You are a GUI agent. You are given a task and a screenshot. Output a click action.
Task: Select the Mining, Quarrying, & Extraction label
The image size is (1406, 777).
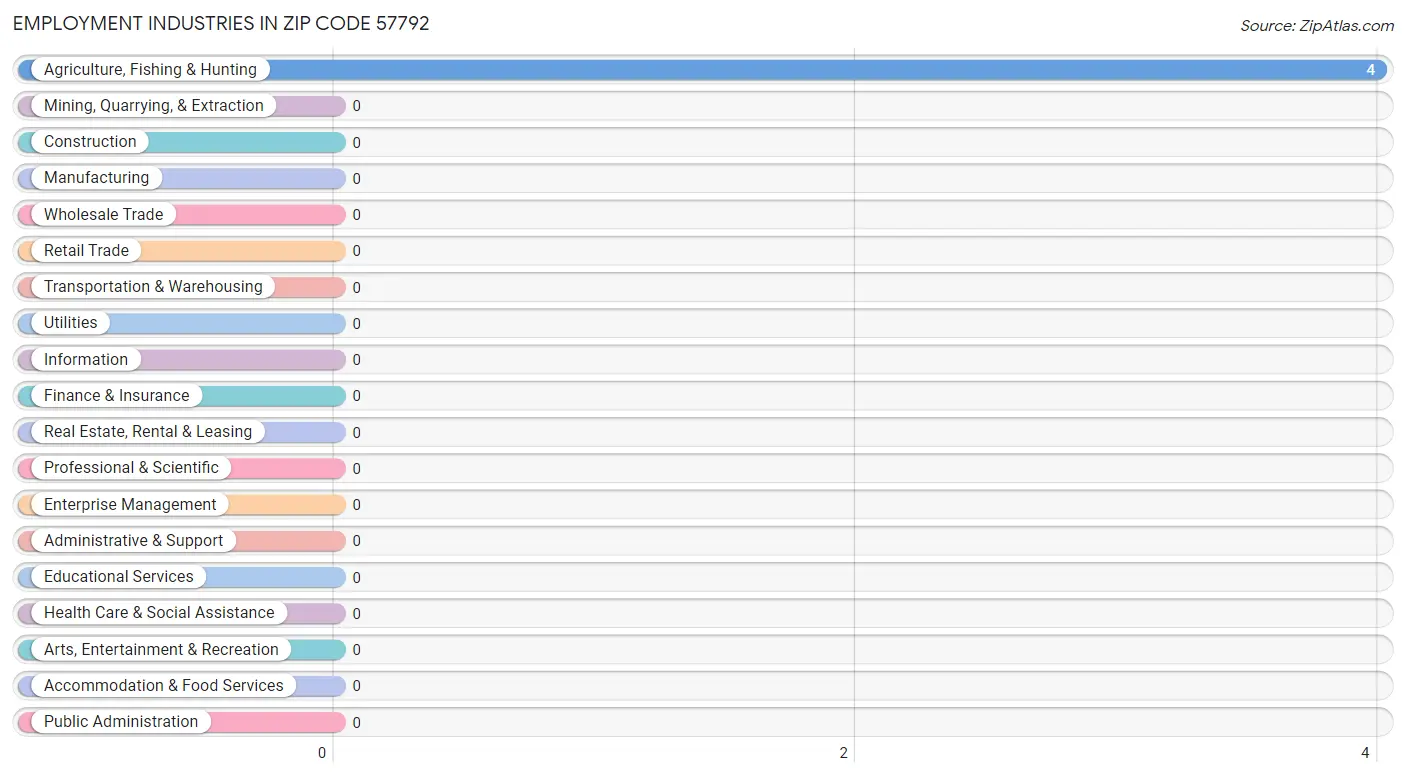coord(154,106)
